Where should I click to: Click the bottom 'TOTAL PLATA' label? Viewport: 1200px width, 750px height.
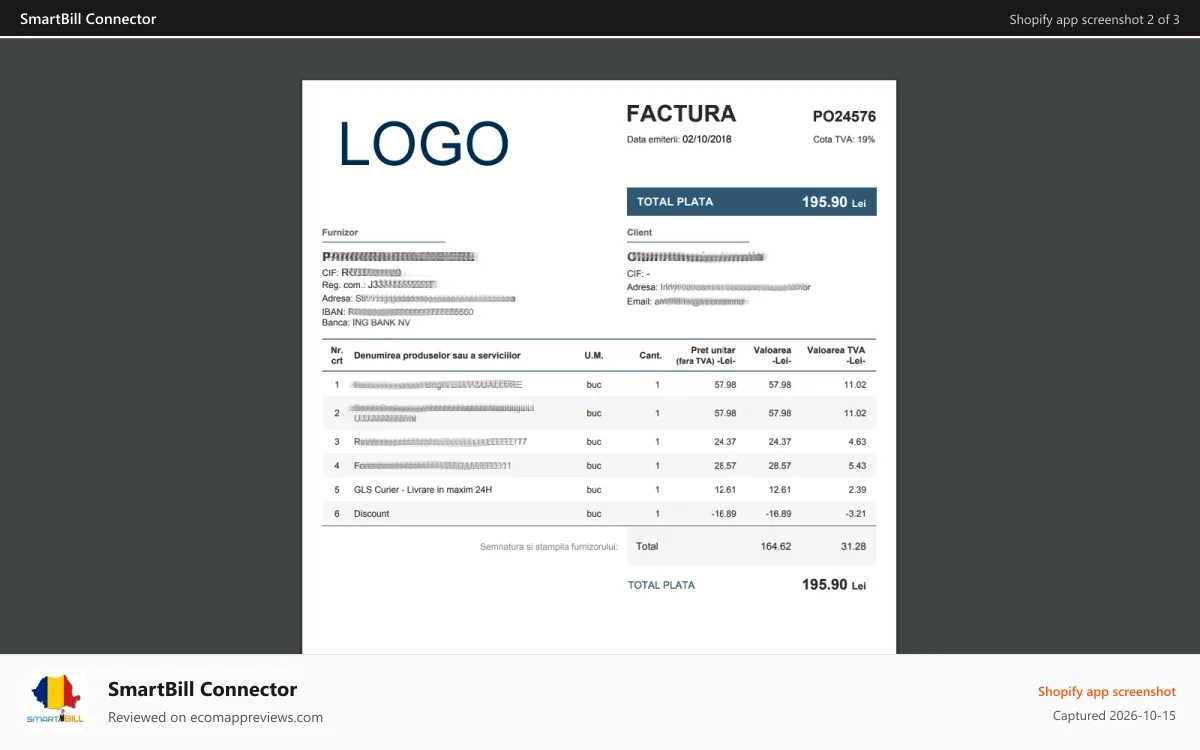[x=661, y=585]
